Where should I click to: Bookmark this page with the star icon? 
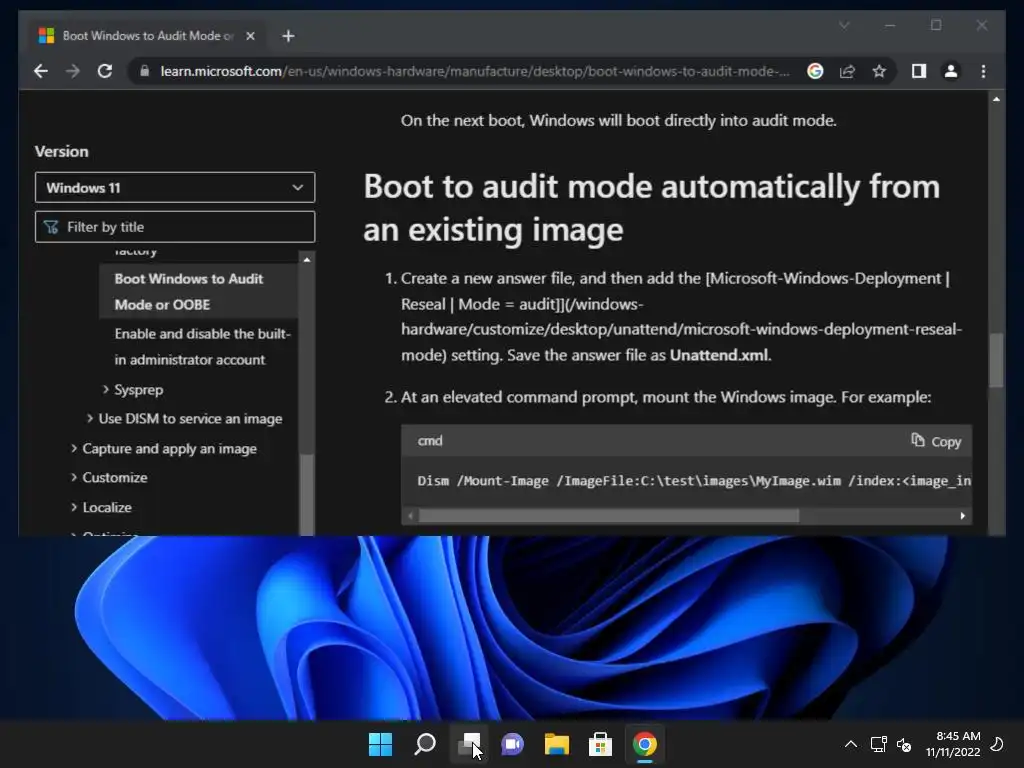(x=879, y=71)
